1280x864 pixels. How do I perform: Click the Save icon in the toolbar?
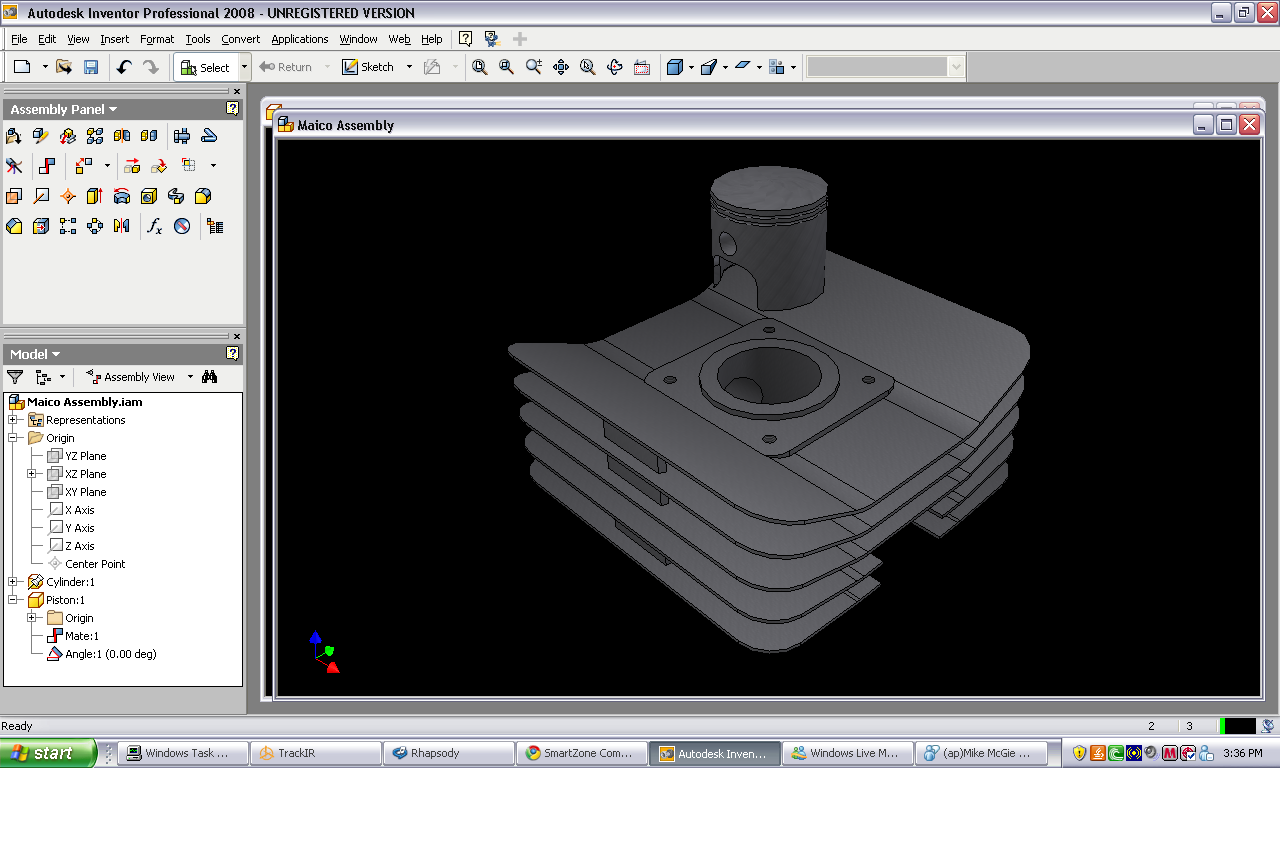[x=91, y=67]
